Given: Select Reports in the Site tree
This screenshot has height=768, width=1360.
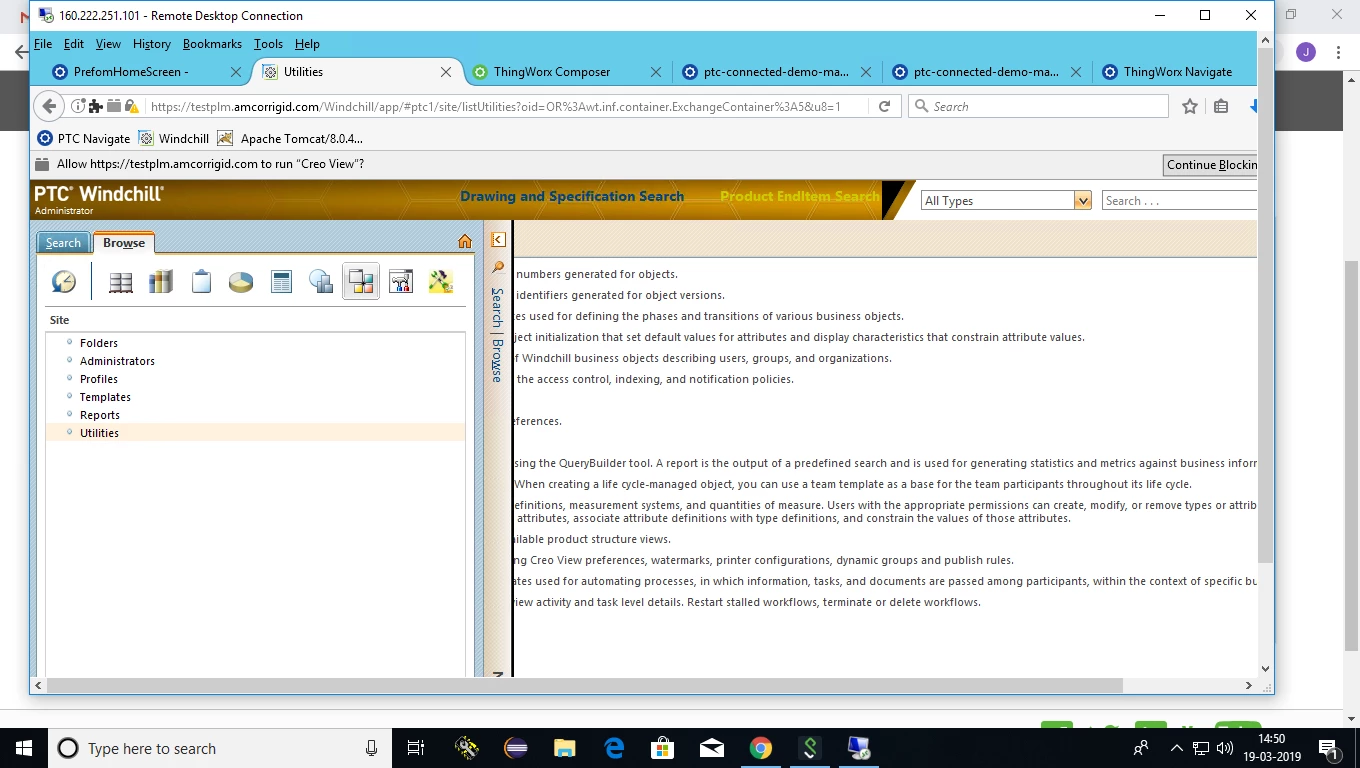Looking at the screenshot, I should tap(100, 415).
